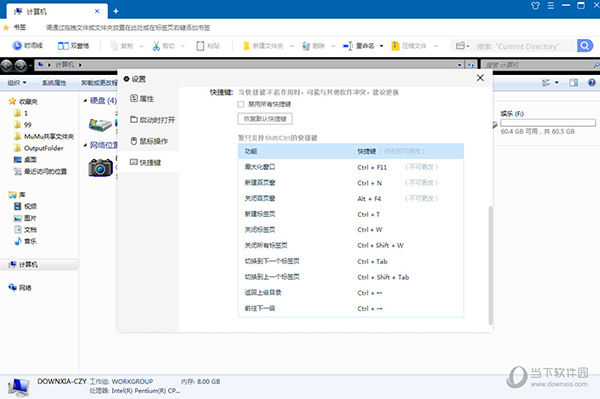Collapse the 网络位置 group
This screenshot has width=600, height=399.
click(x=85, y=145)
